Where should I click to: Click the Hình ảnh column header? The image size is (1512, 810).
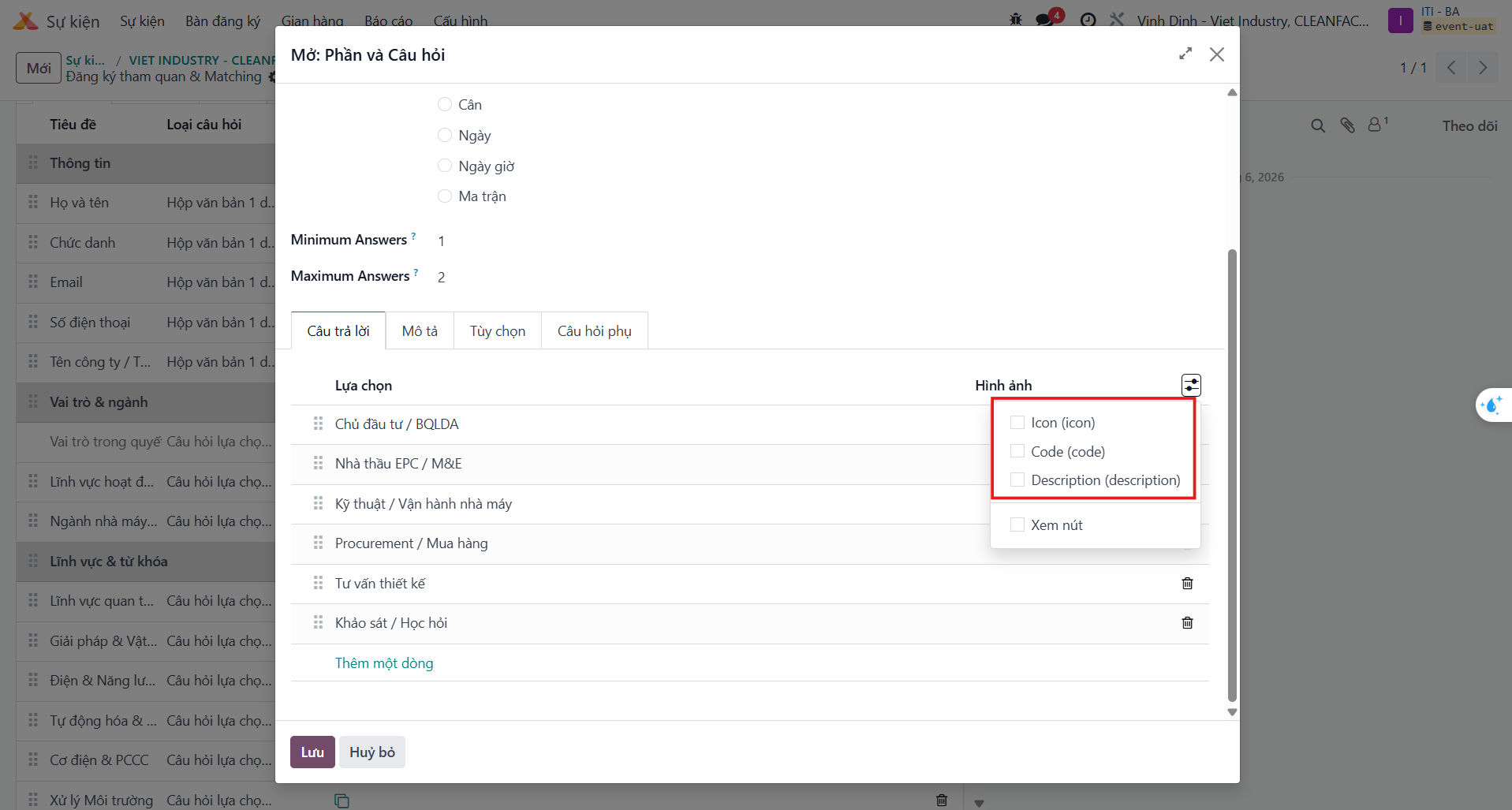(1003, 385)
